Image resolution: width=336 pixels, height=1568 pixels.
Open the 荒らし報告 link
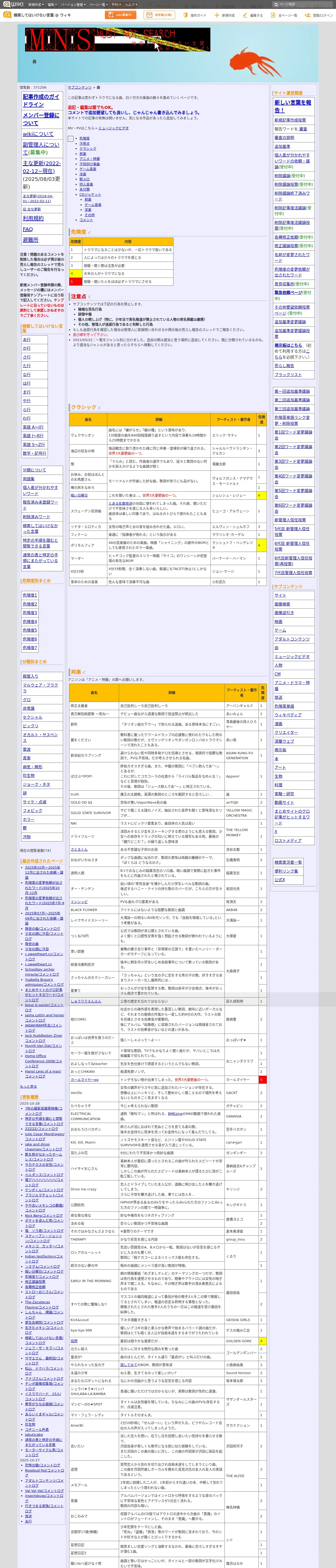[x=284, y=366]
